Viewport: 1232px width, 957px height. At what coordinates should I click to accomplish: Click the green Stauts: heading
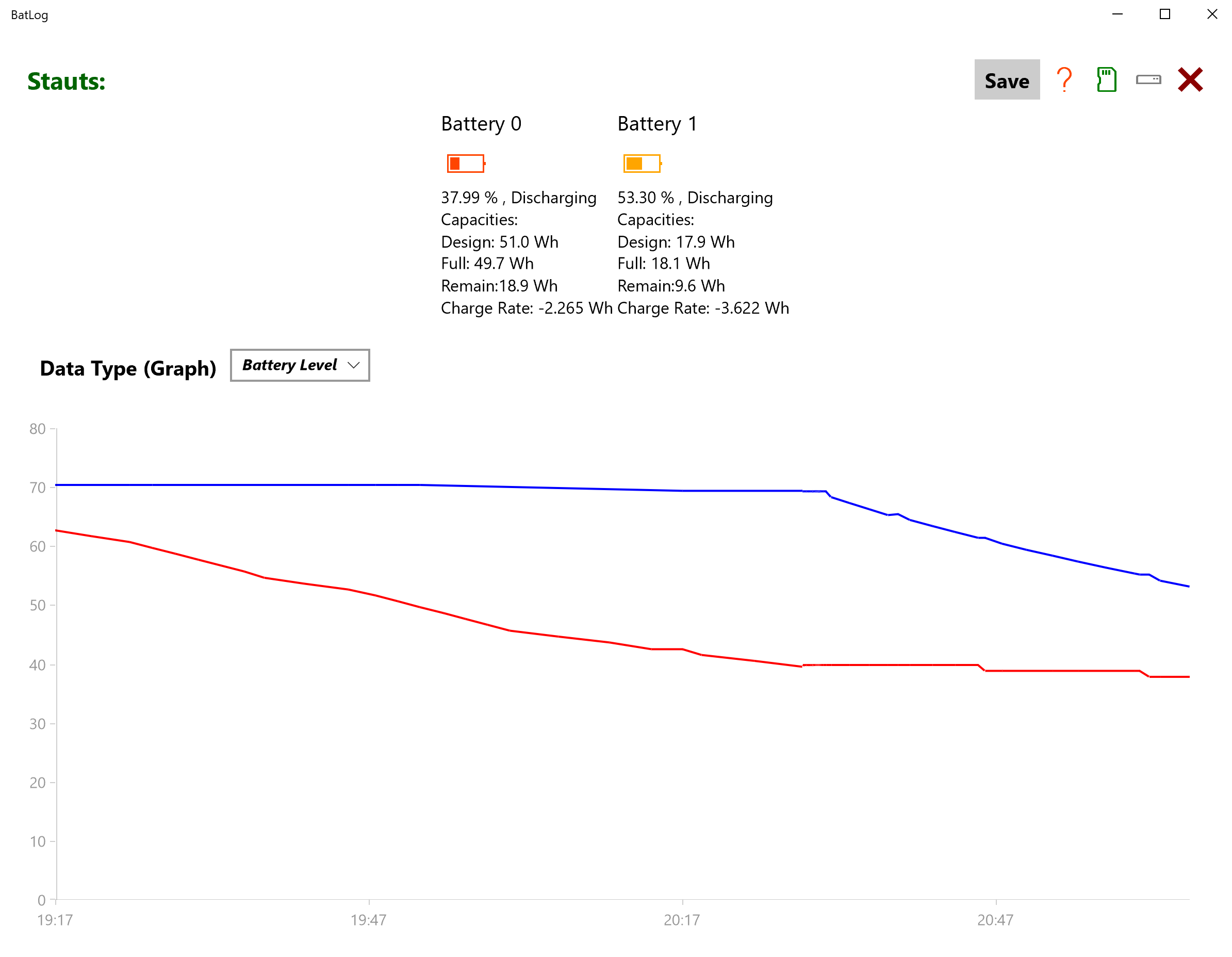pyautogui.click(x=66, y=82)
